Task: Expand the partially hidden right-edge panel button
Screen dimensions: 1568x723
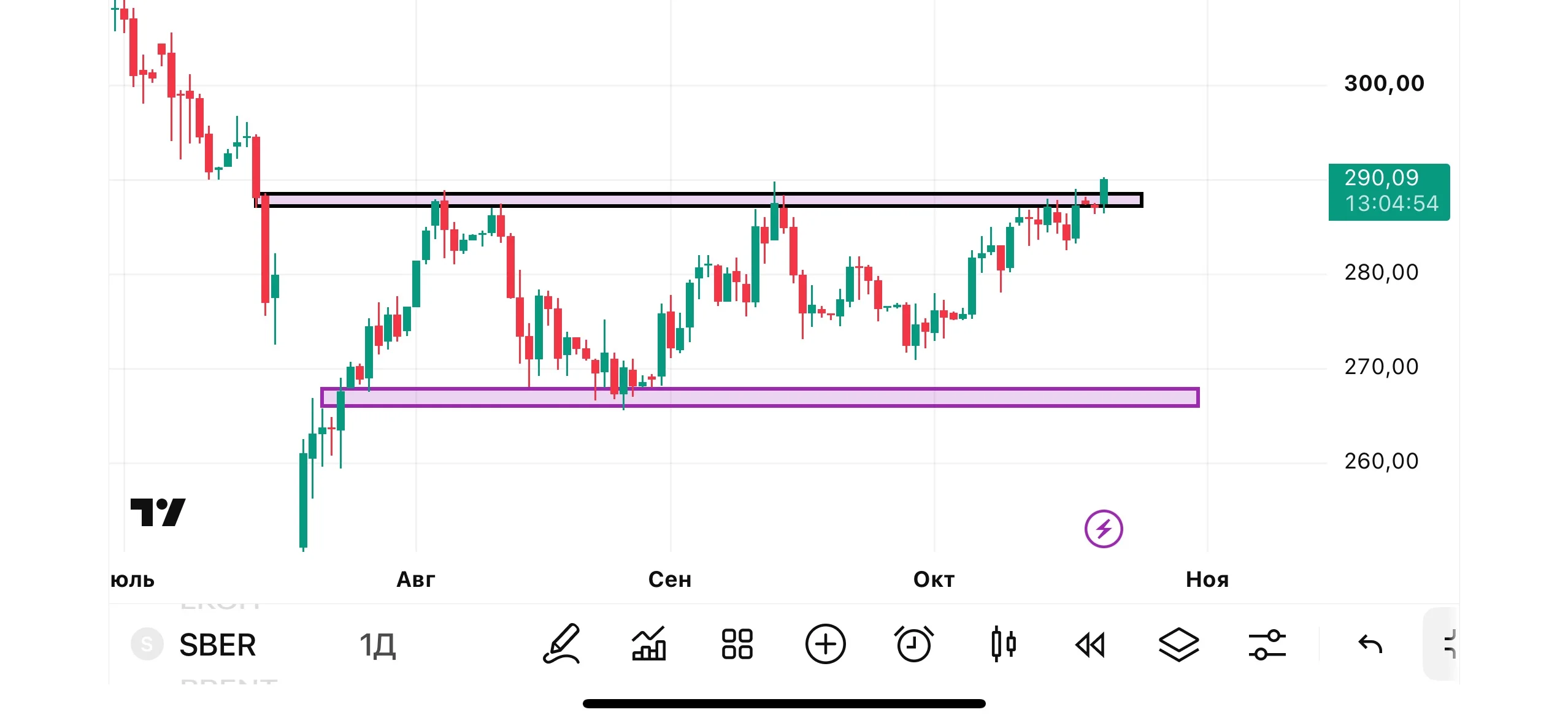Action: point(1442,644)
